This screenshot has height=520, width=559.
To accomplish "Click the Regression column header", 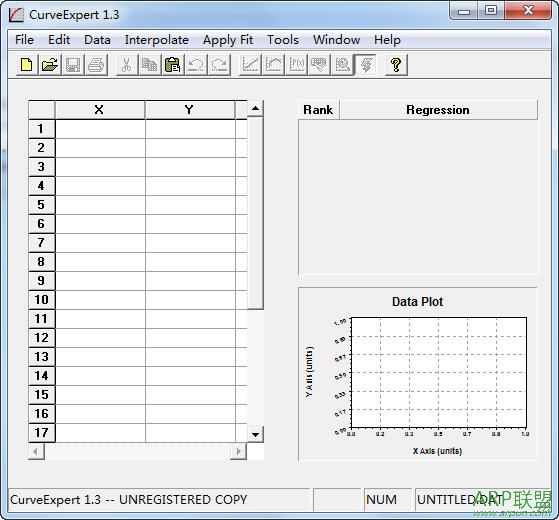I will pos(438,110).
